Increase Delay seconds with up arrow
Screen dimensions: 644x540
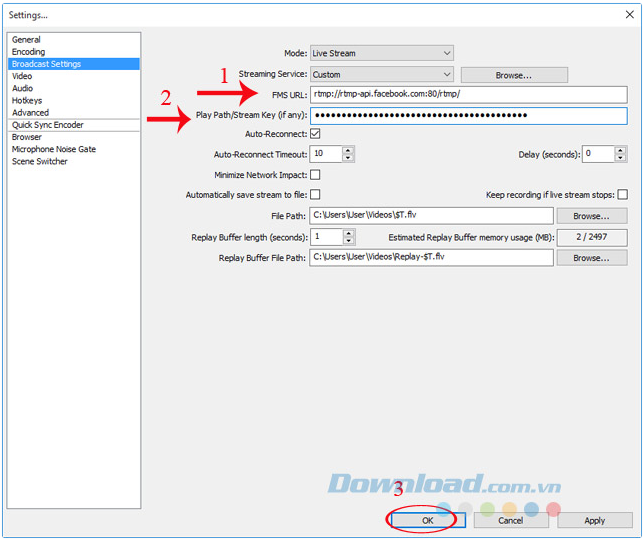pyautogui.click(x=621, y=150)
